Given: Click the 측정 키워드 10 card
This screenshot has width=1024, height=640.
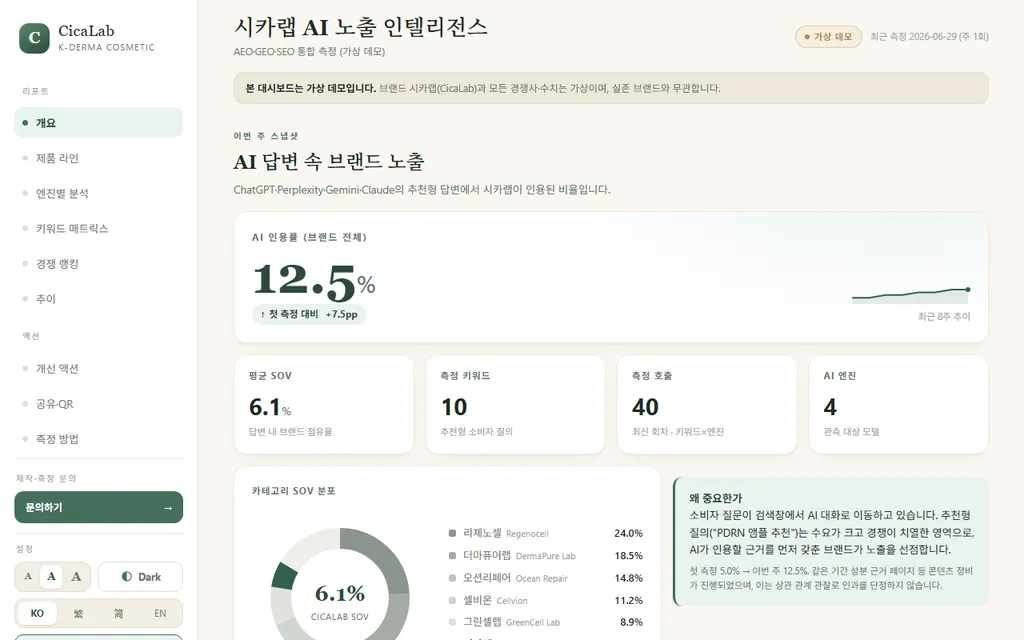Looking at the screenshot, I should [x=515, y=404].
